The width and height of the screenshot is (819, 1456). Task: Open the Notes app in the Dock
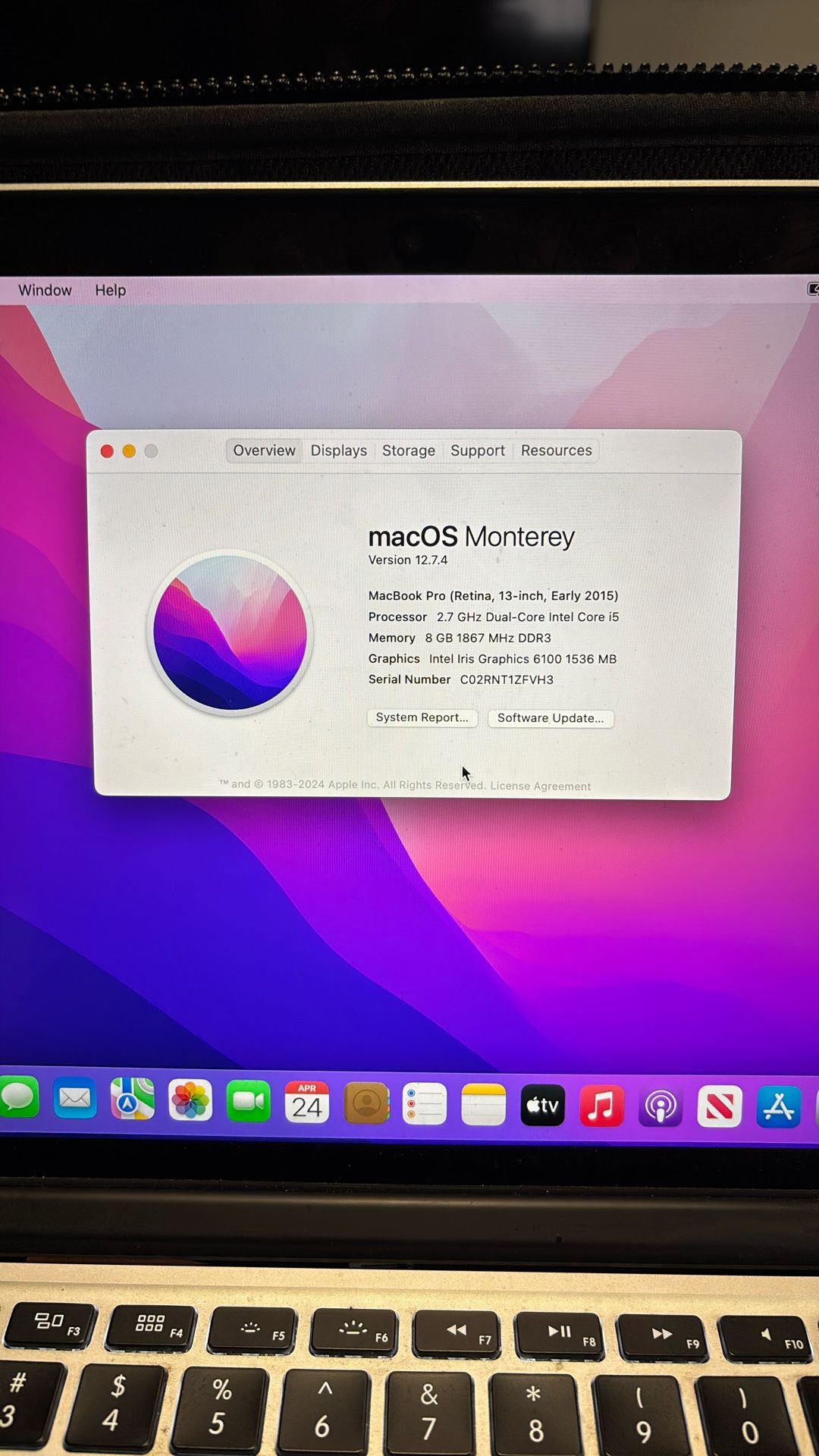[484, 1105]
